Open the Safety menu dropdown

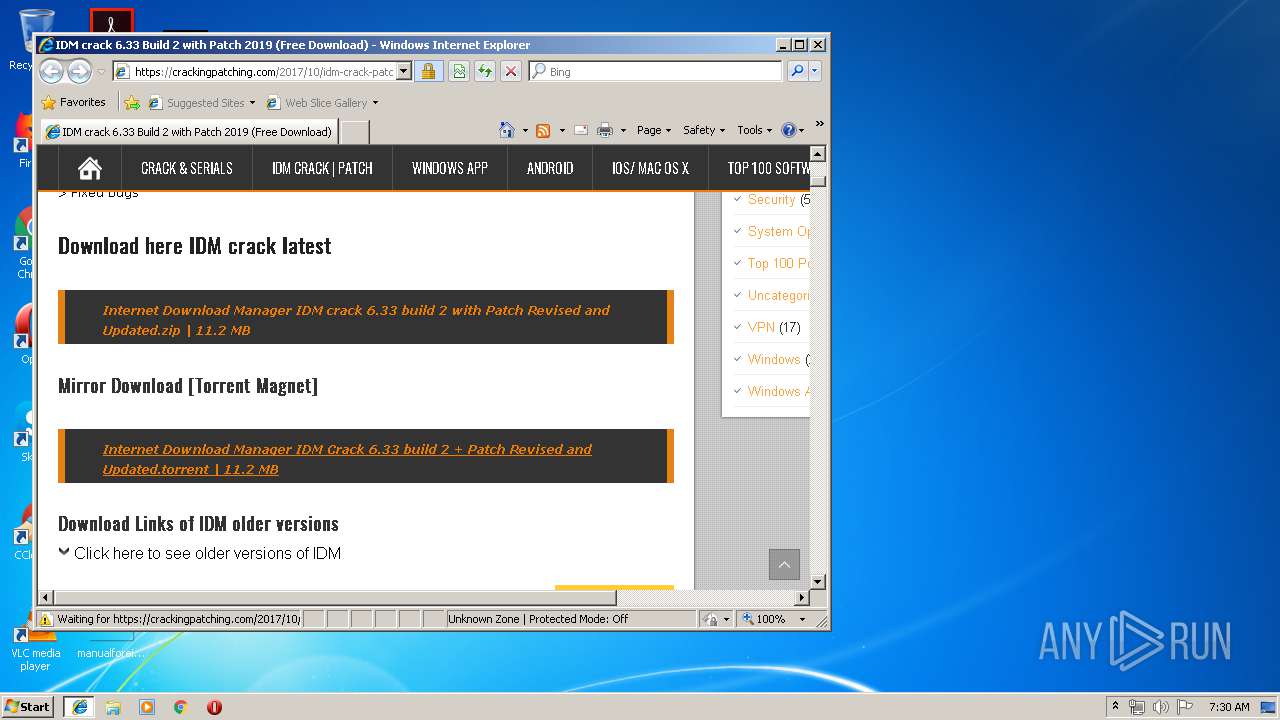tap(704, 130)
